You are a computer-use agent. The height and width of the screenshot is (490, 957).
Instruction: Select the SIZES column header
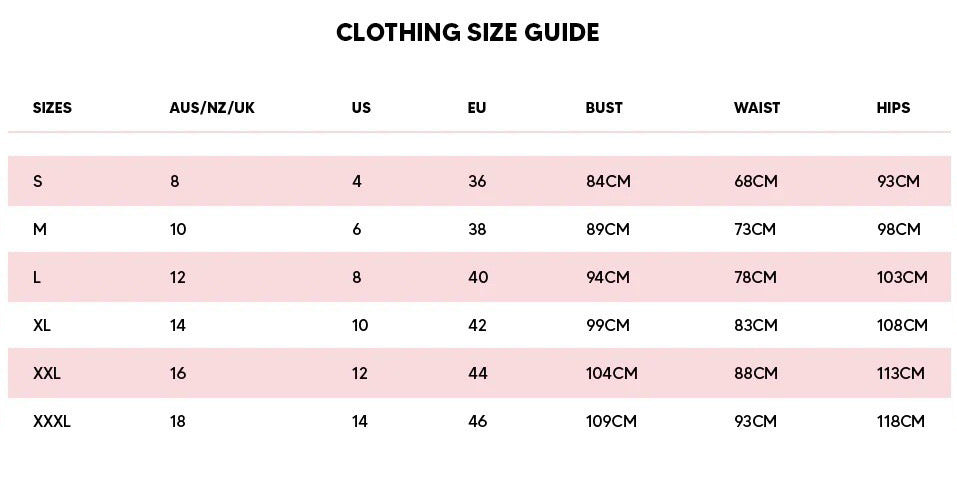(53, 108)
